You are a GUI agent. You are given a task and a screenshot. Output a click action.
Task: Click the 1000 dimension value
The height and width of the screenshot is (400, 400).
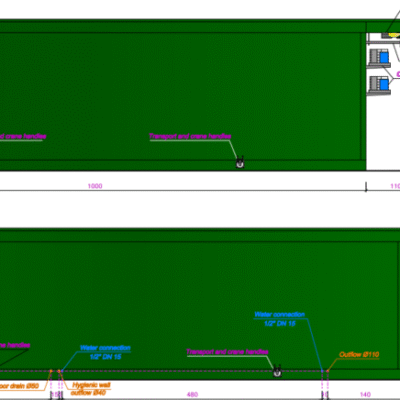coord(95,186)
